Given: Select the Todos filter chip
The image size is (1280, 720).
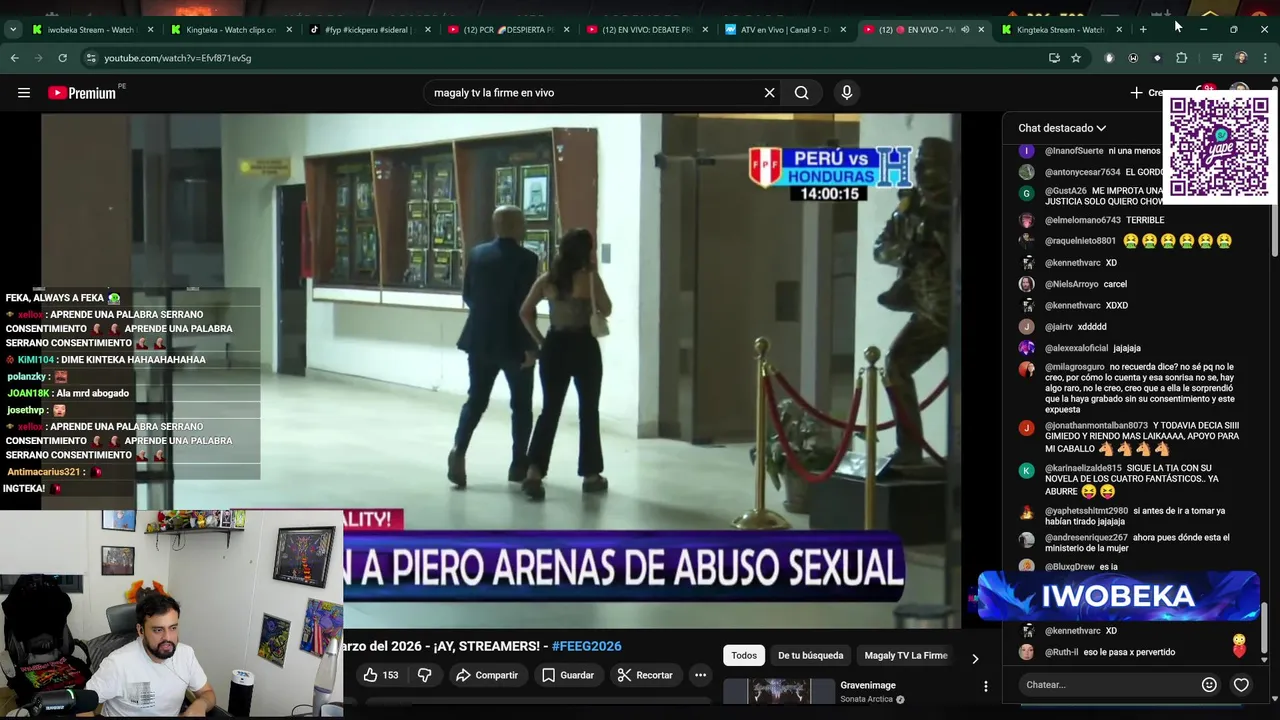Looking at the screenshot, I should pos(744,655).
